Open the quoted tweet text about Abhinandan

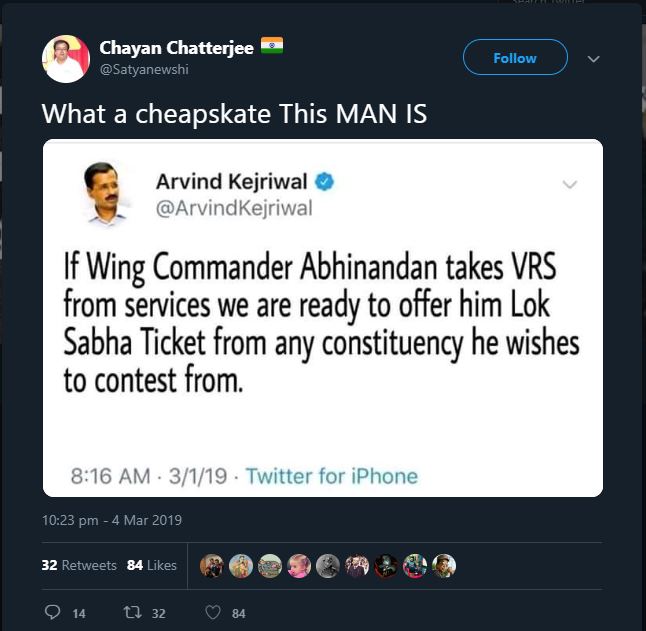[321, 322]
